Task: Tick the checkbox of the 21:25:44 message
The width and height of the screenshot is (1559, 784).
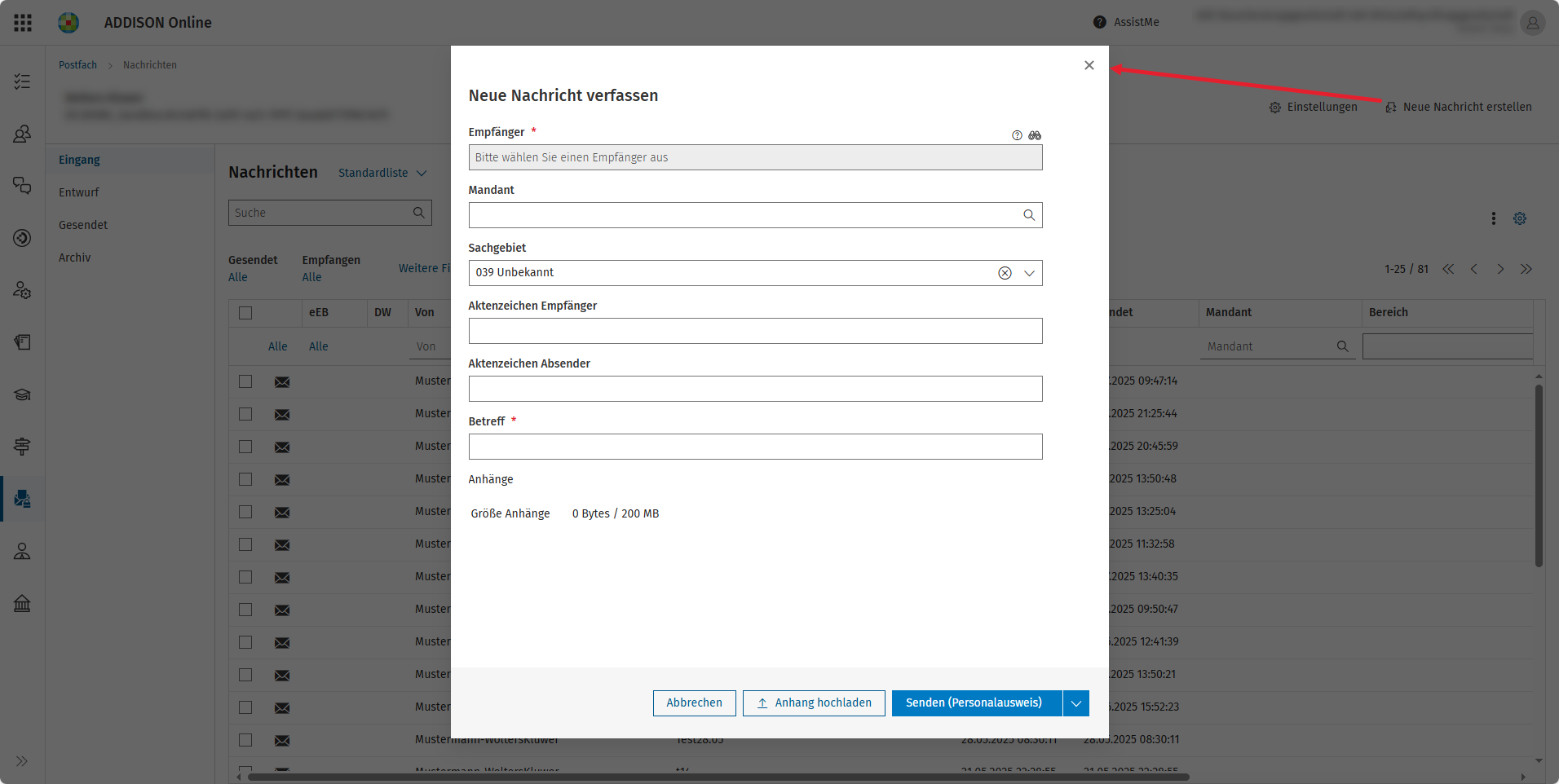Action: pyautogui.click(x=245, y=414)
